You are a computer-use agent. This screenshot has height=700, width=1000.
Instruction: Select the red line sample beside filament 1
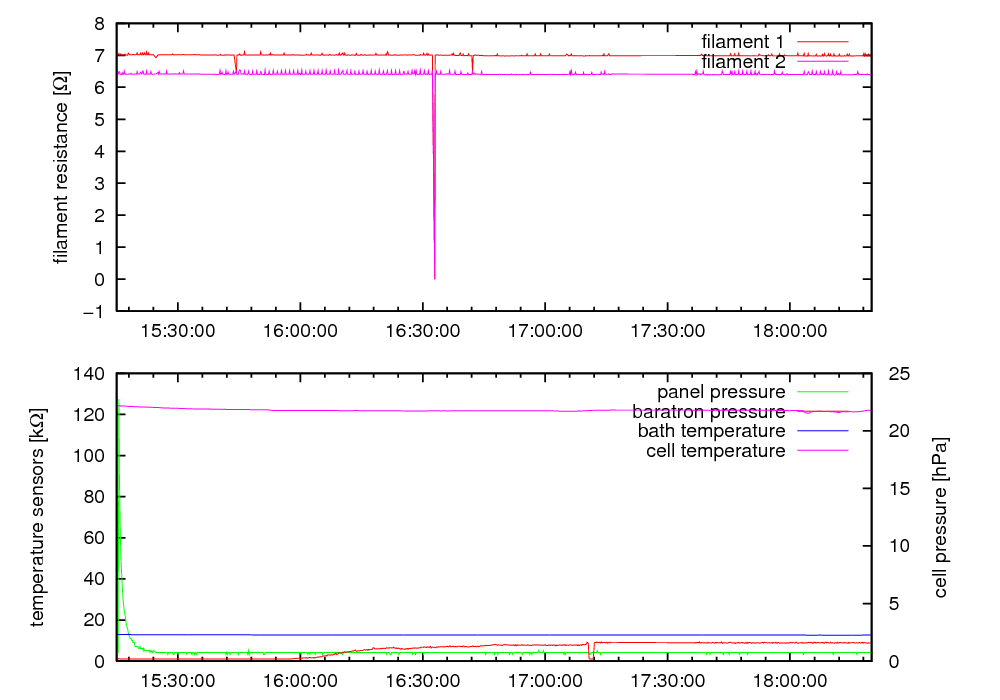[821, 41]
